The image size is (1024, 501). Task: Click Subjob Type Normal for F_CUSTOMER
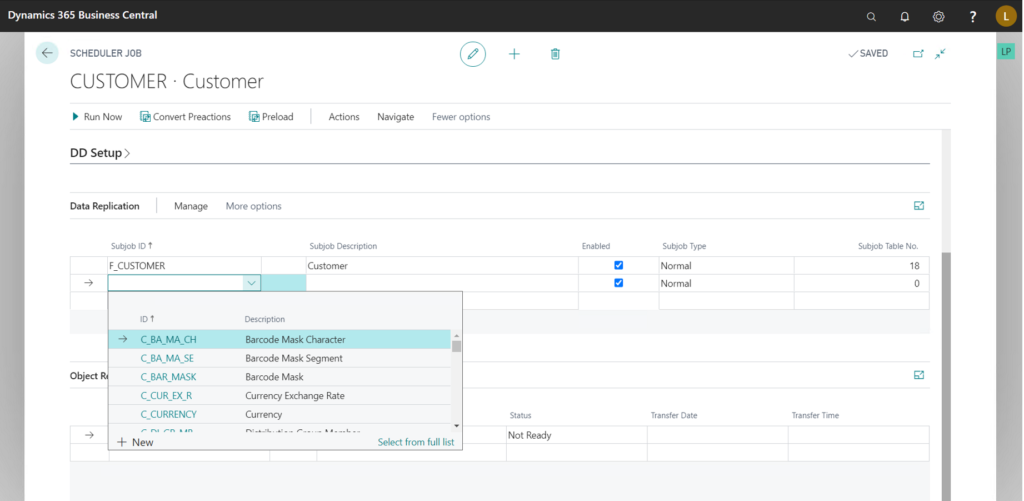[726, 266]
